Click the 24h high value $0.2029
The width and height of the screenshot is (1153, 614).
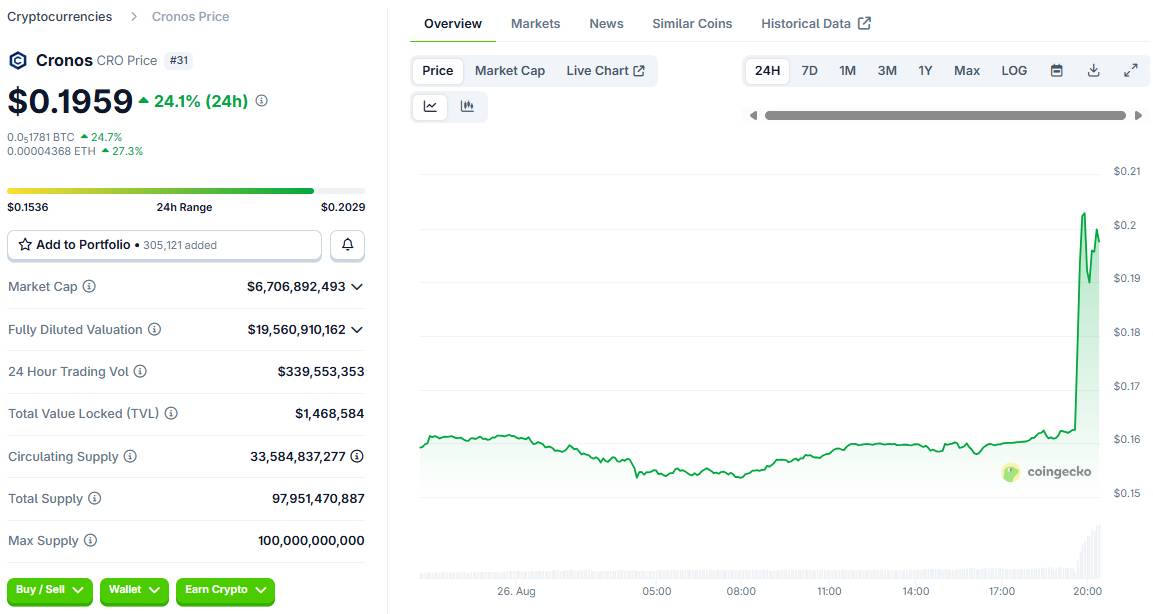pos(343,207)
